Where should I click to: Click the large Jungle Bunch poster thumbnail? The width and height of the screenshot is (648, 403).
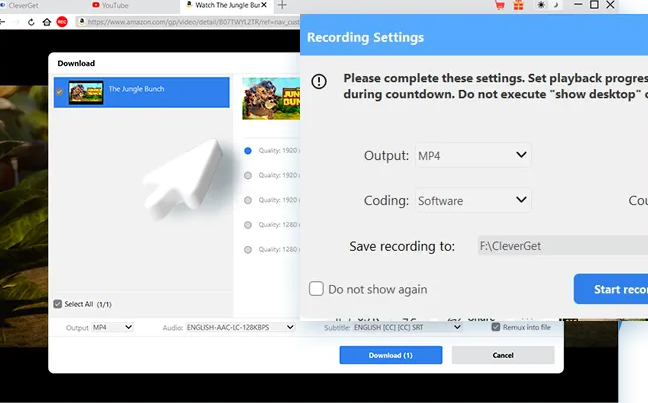tap(271, 99)
